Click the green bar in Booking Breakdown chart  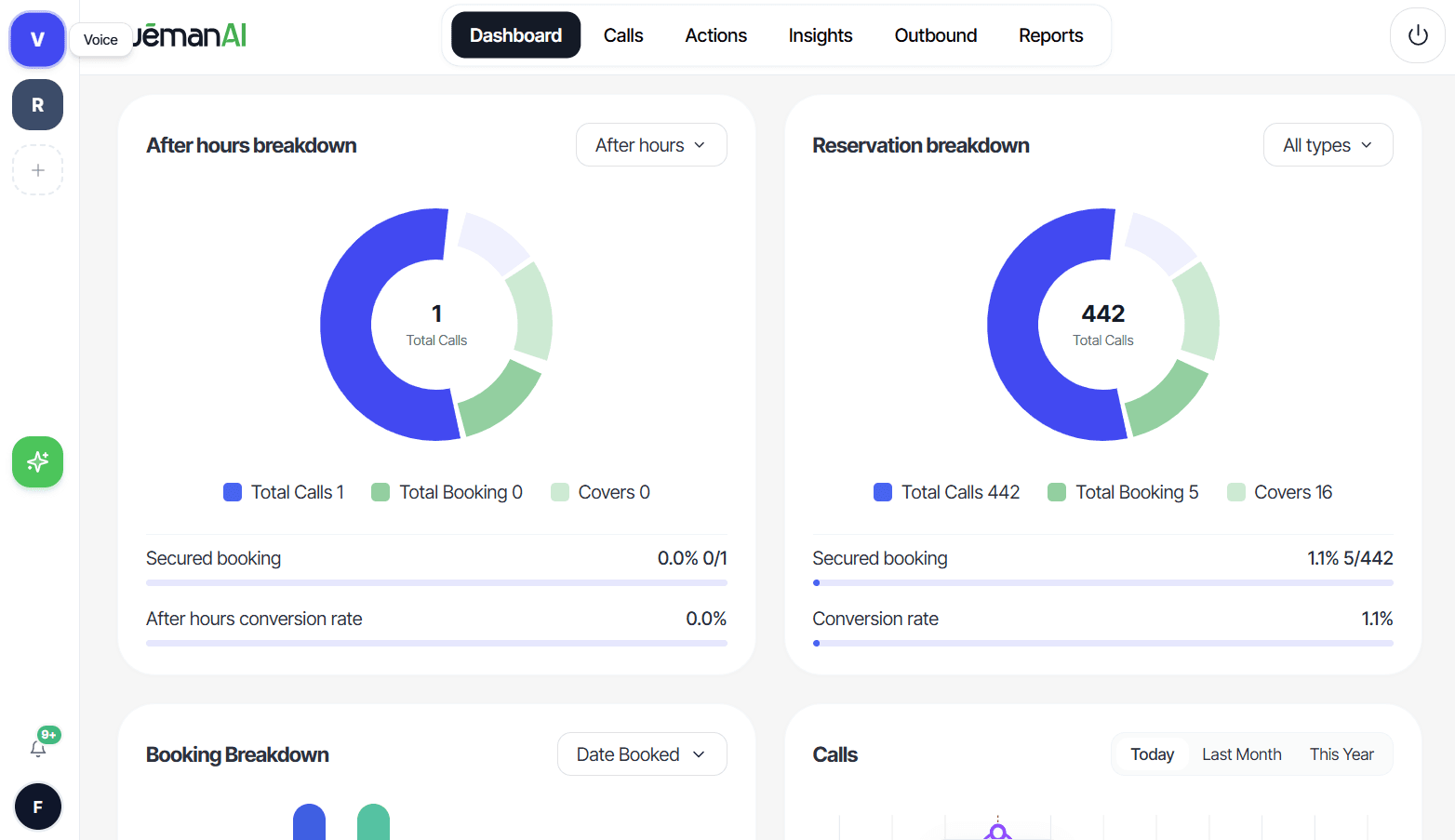pyautogui.click(x=373, y=822)
